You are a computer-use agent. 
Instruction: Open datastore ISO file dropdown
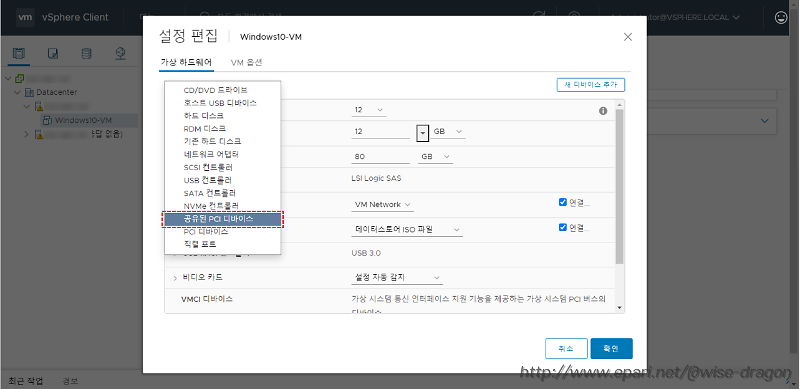point(407,230)
